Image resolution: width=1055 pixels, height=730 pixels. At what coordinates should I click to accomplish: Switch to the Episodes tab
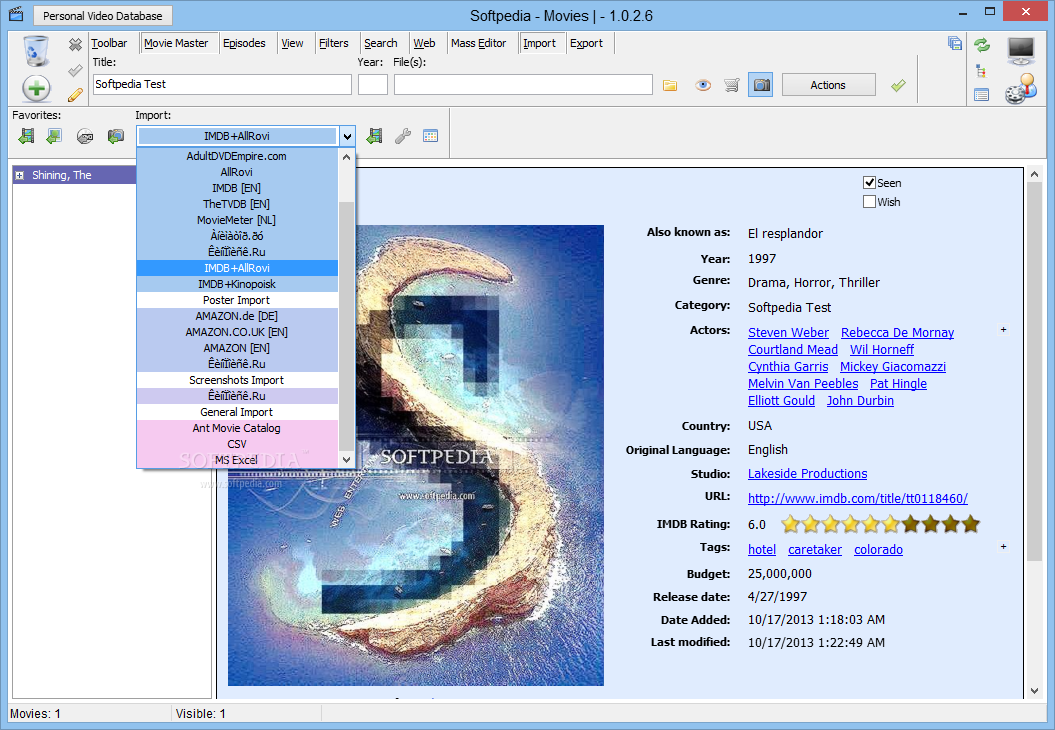(244, 43)
